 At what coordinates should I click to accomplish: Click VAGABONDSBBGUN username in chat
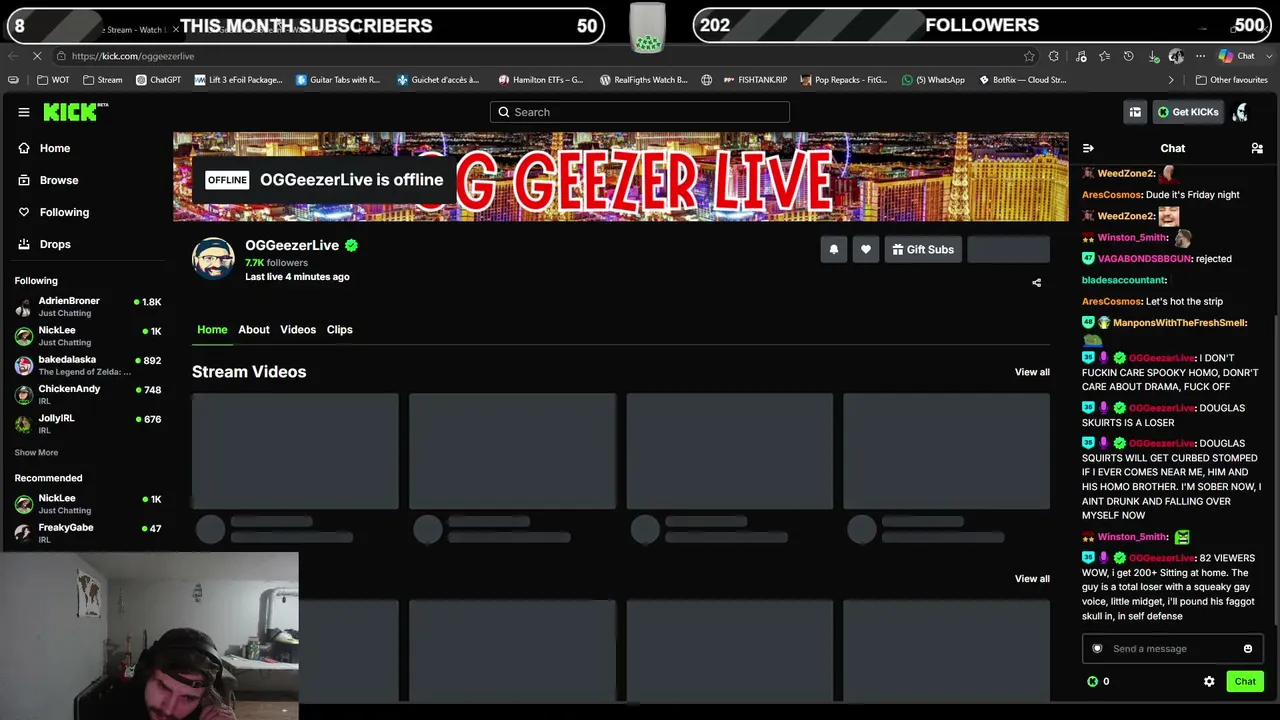point(1145,259)
